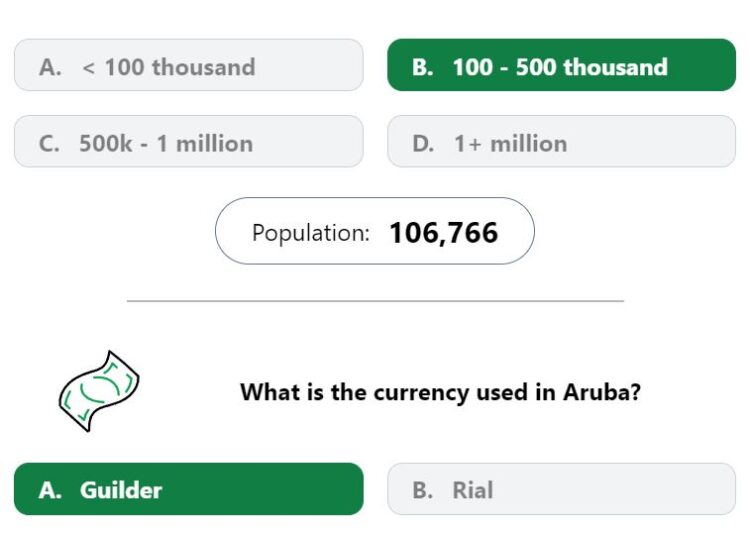Choose the "100 - 500 thousand" answer
750x536 pixels.
click(x=562, y=65)
